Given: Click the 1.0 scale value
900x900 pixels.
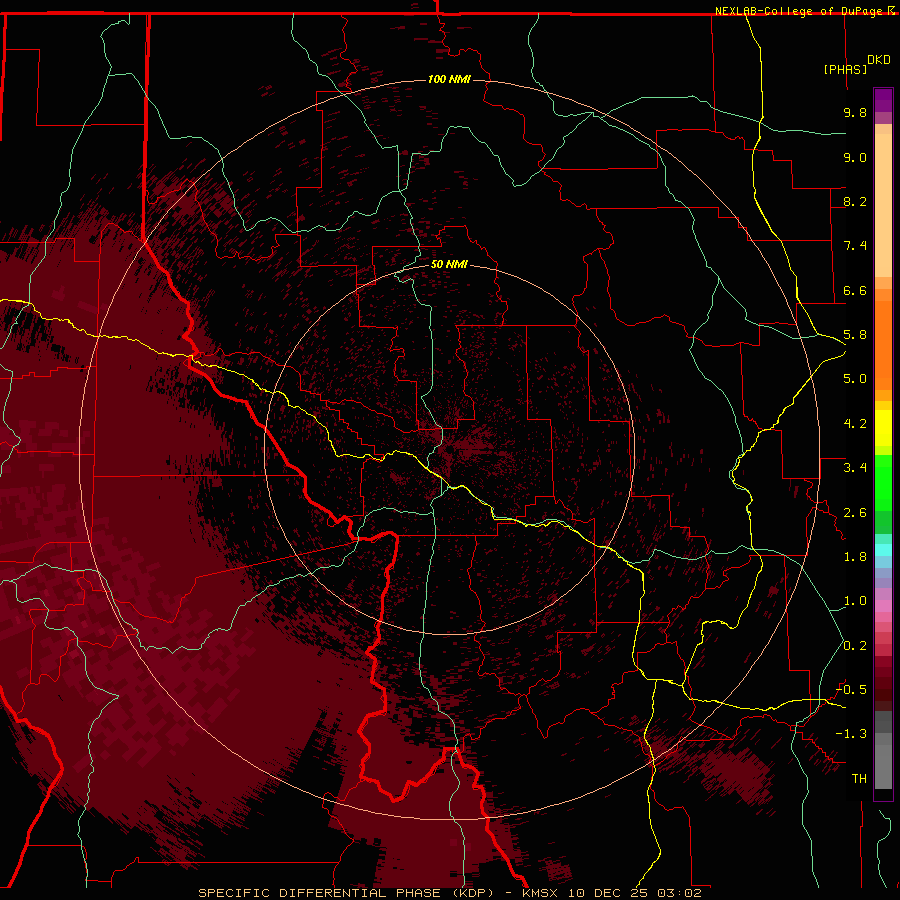Looking at the screenshot, I should pyautogui.click(x=855, y=601).
